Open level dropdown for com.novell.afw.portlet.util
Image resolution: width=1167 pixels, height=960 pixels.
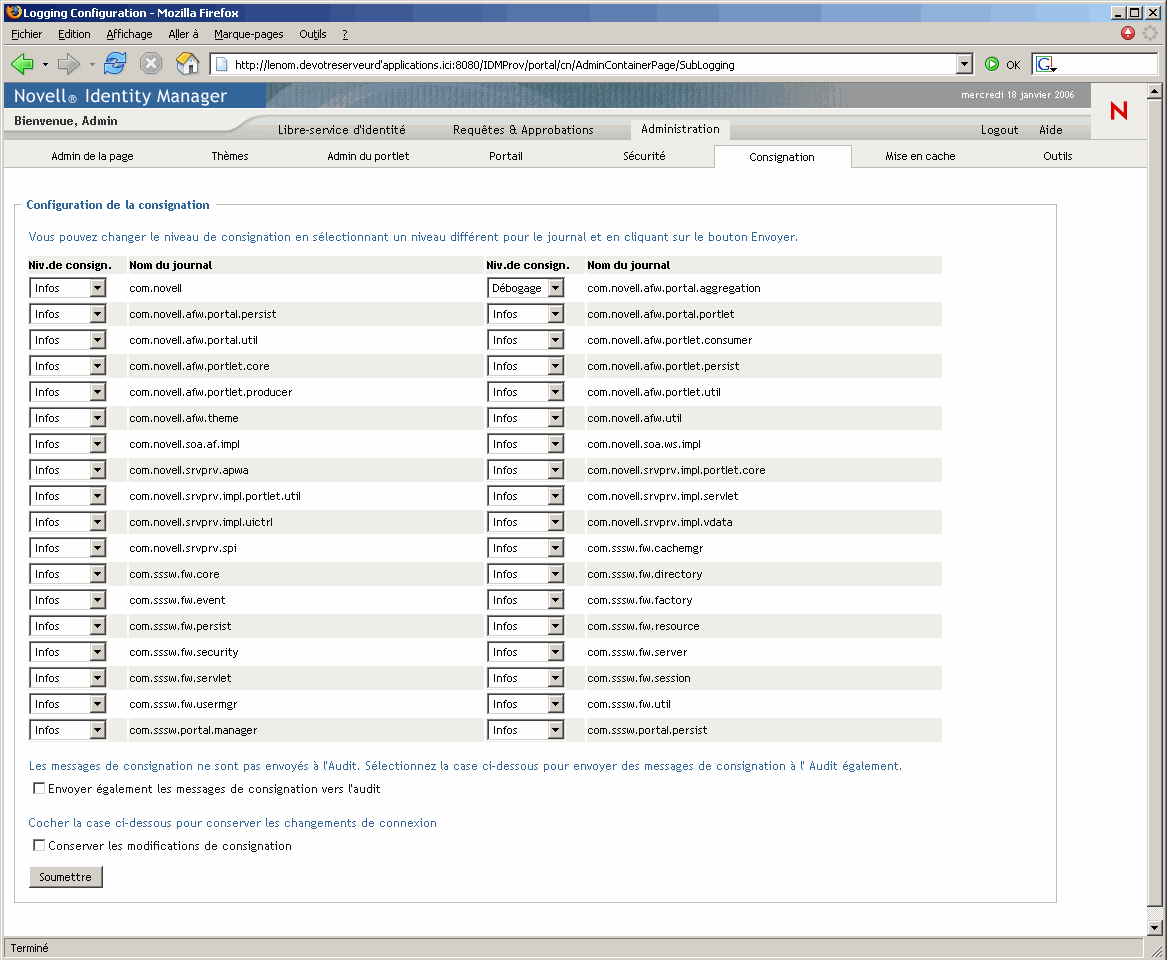click(x=525, y=392)
